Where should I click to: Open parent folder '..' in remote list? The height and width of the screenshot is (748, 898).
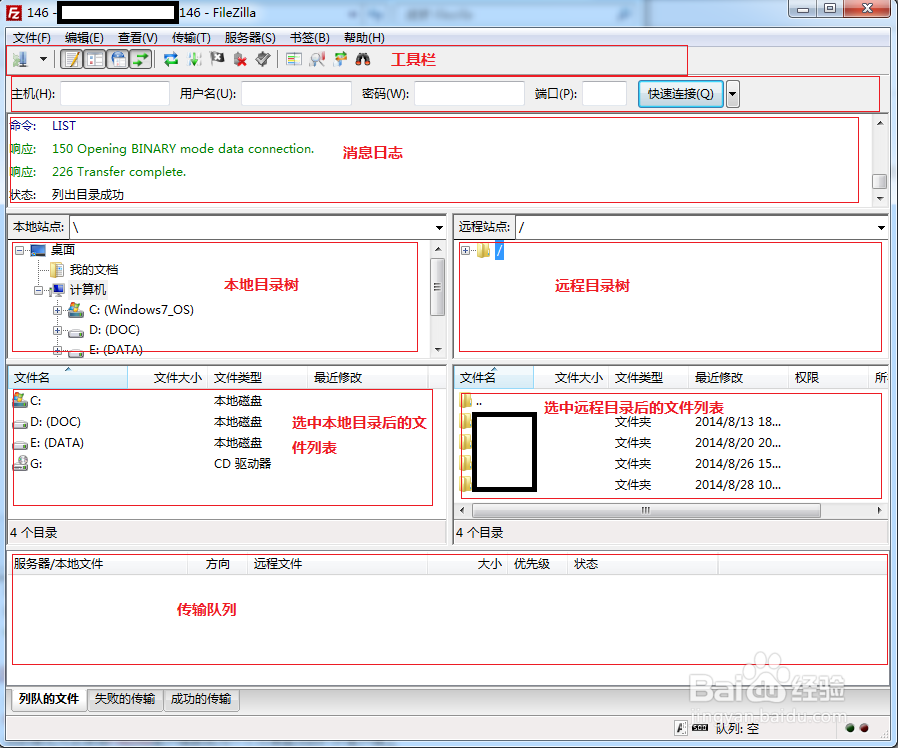tap(479, 401)
